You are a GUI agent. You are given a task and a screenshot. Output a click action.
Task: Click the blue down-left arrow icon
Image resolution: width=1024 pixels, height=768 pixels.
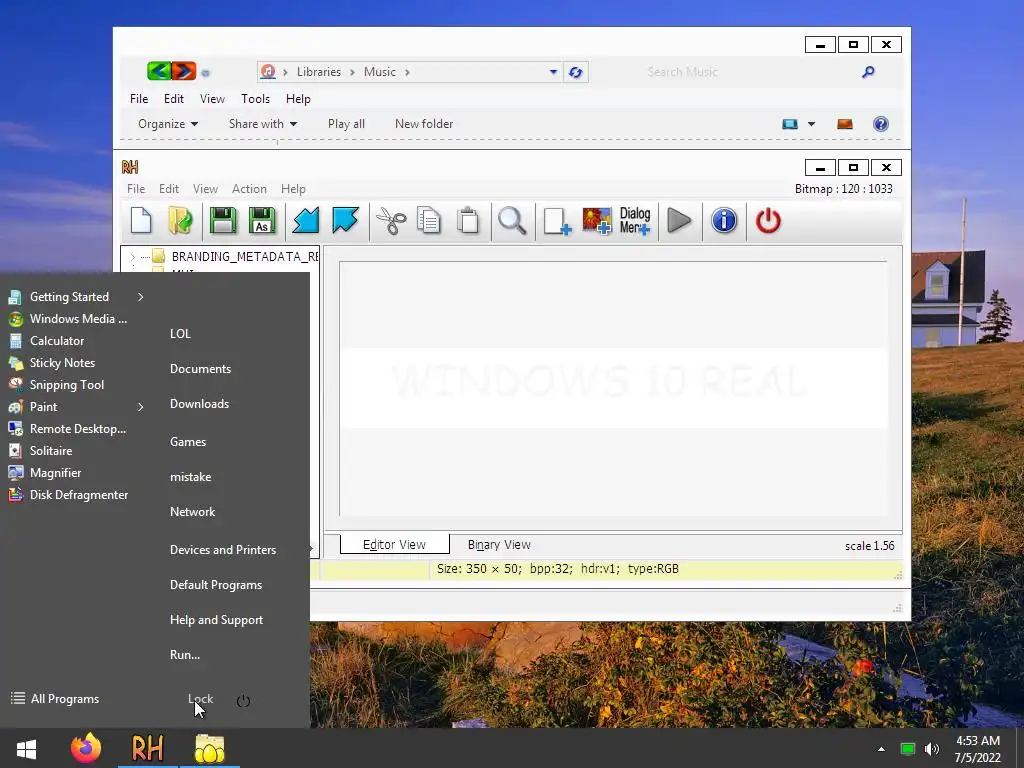[306, 221]
